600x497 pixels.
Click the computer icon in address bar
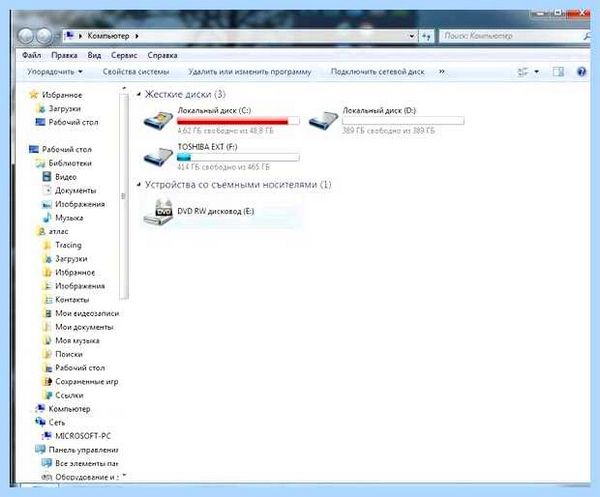tap(70, 36)
